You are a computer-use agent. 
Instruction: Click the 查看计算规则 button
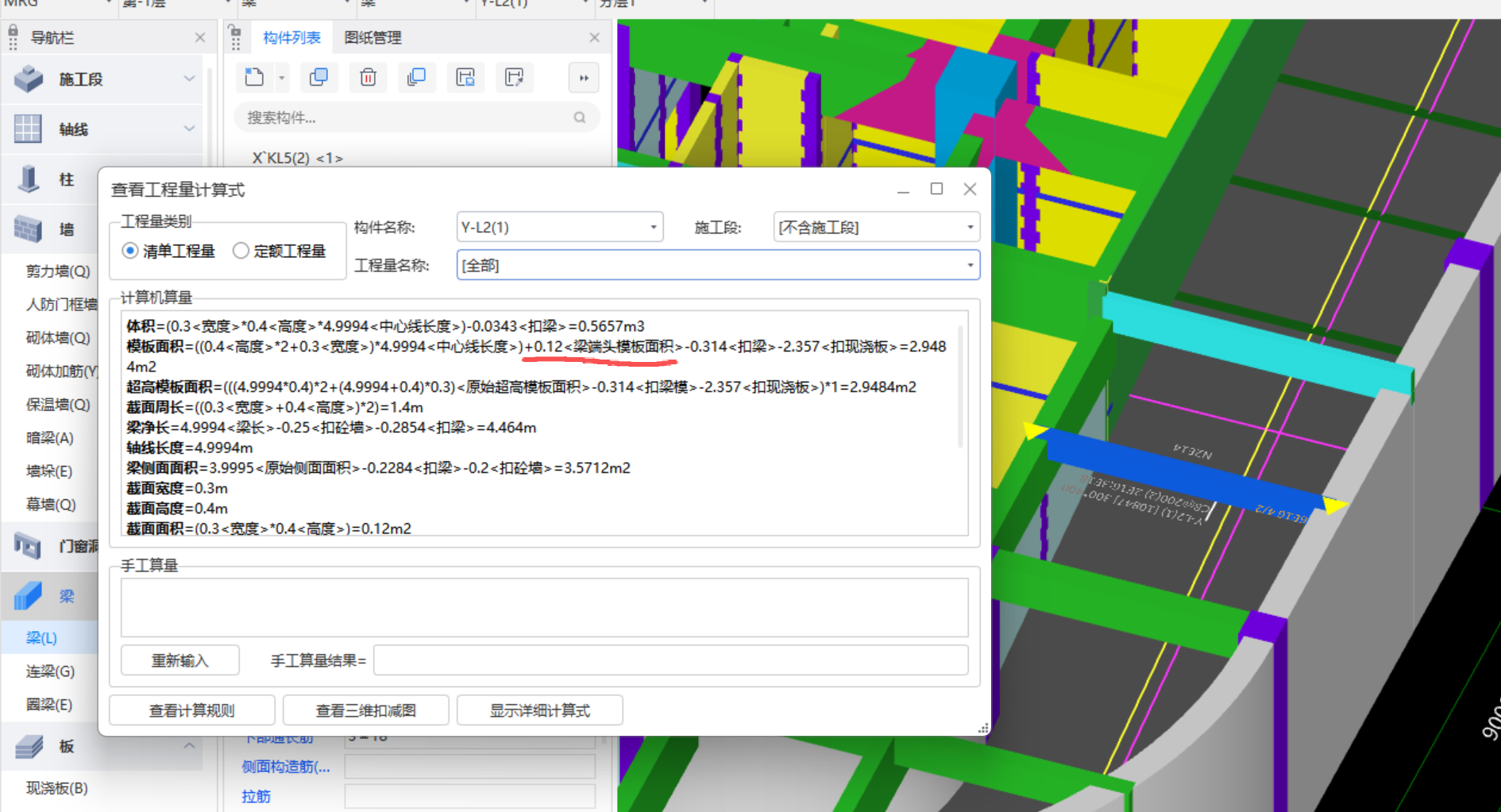coord(192,710)
